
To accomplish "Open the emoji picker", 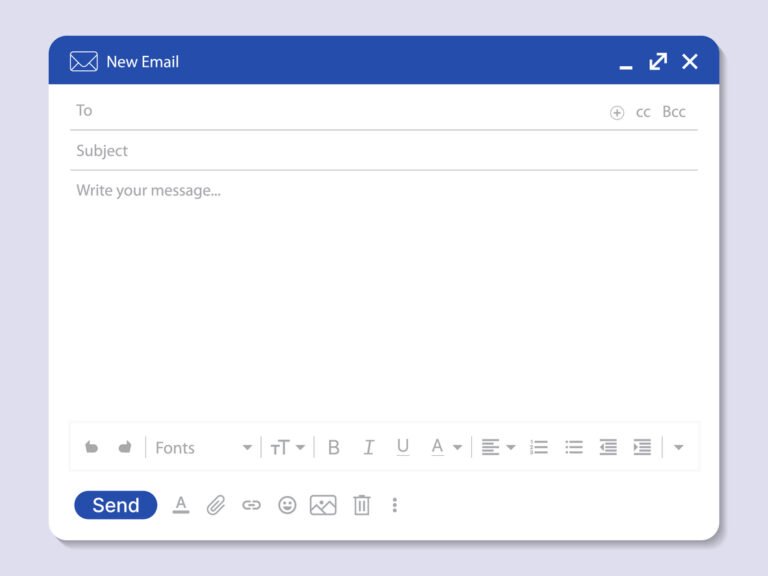I will (287, 505).
